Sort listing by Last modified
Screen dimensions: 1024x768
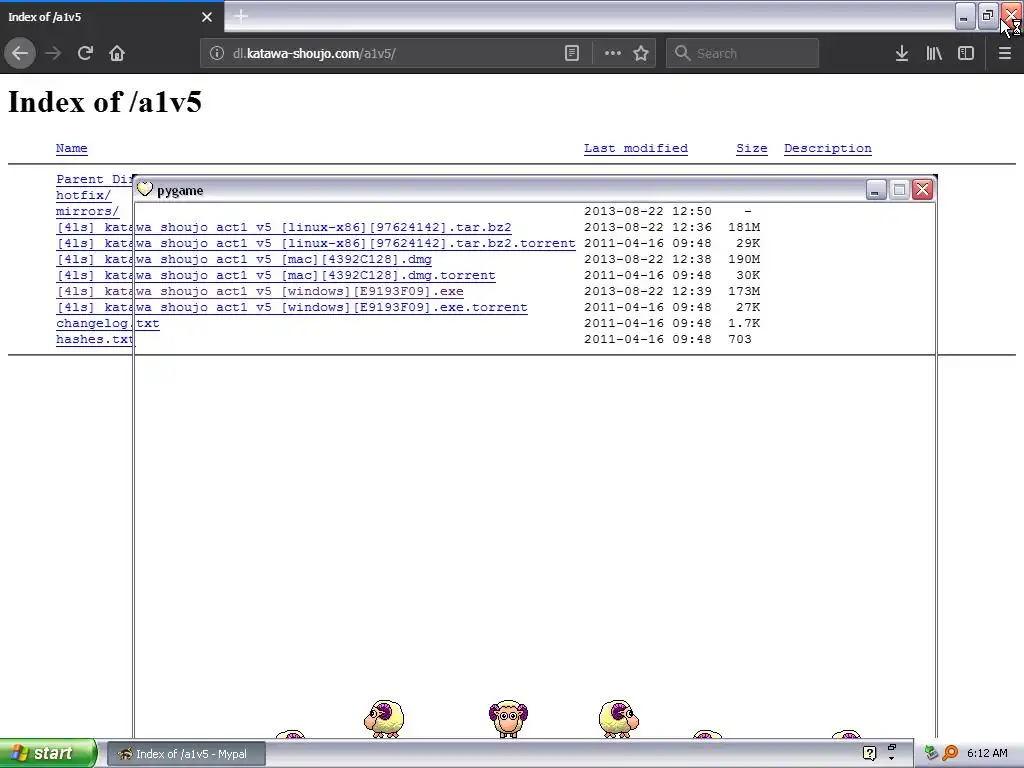[635, 148]
